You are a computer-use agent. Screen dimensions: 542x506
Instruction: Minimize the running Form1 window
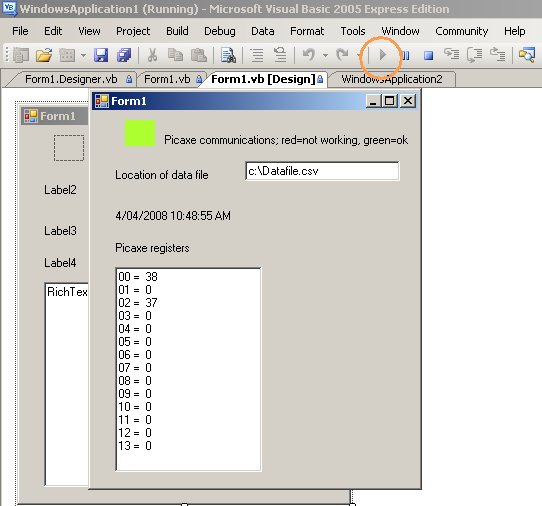tap(373, 101)
